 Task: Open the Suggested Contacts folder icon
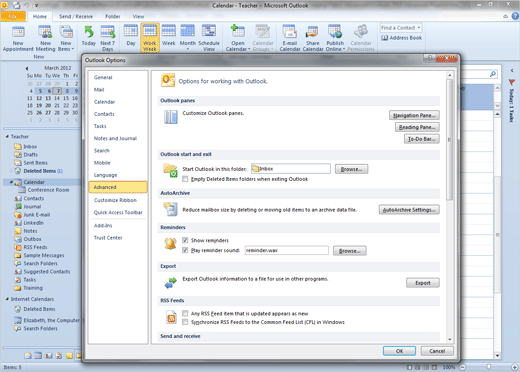click(x=18, y=272)
